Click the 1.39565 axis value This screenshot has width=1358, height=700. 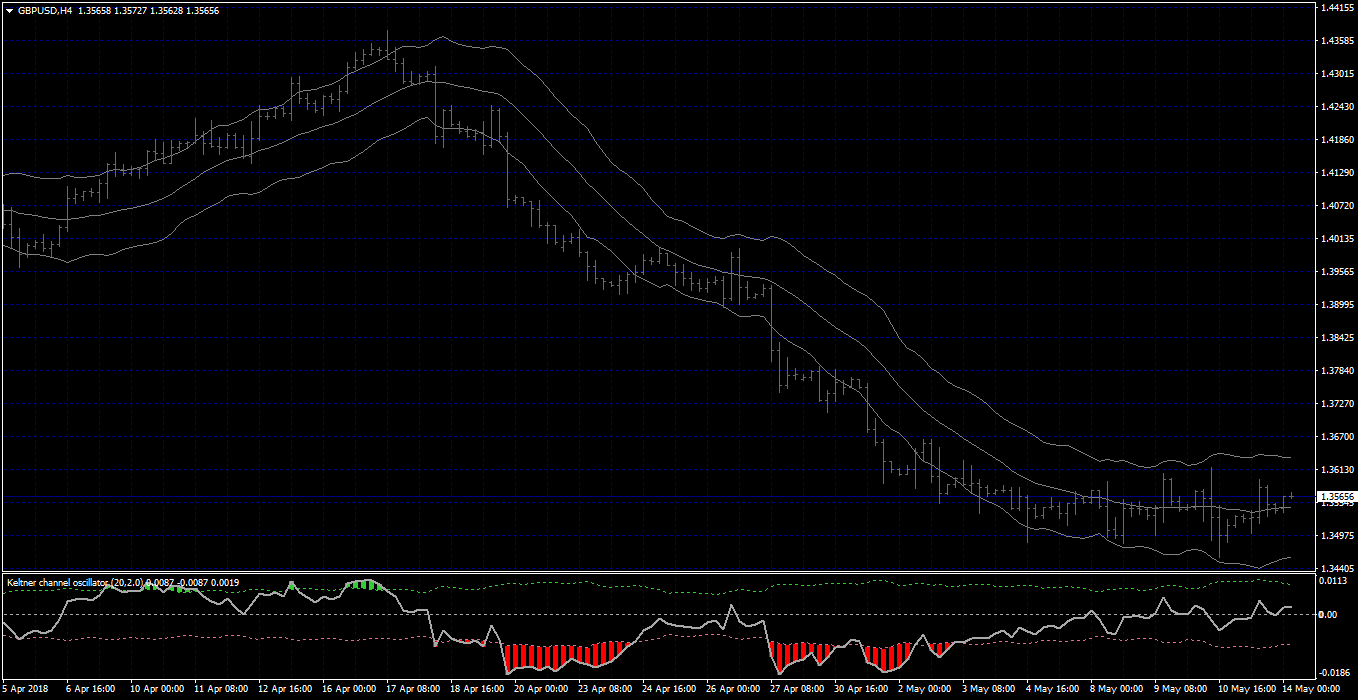point(1336,272)
